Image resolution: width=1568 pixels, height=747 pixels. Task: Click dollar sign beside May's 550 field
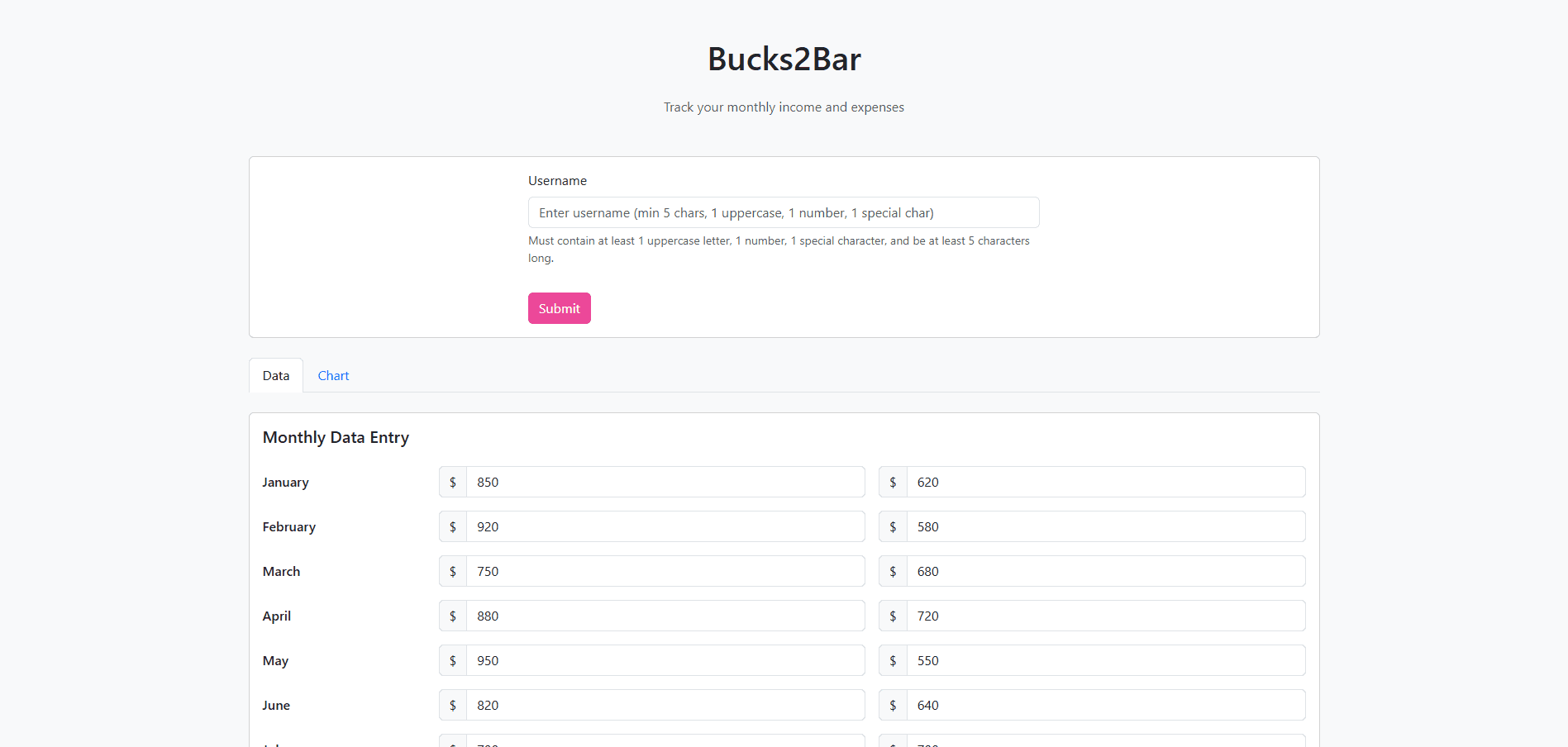(893, 660)
